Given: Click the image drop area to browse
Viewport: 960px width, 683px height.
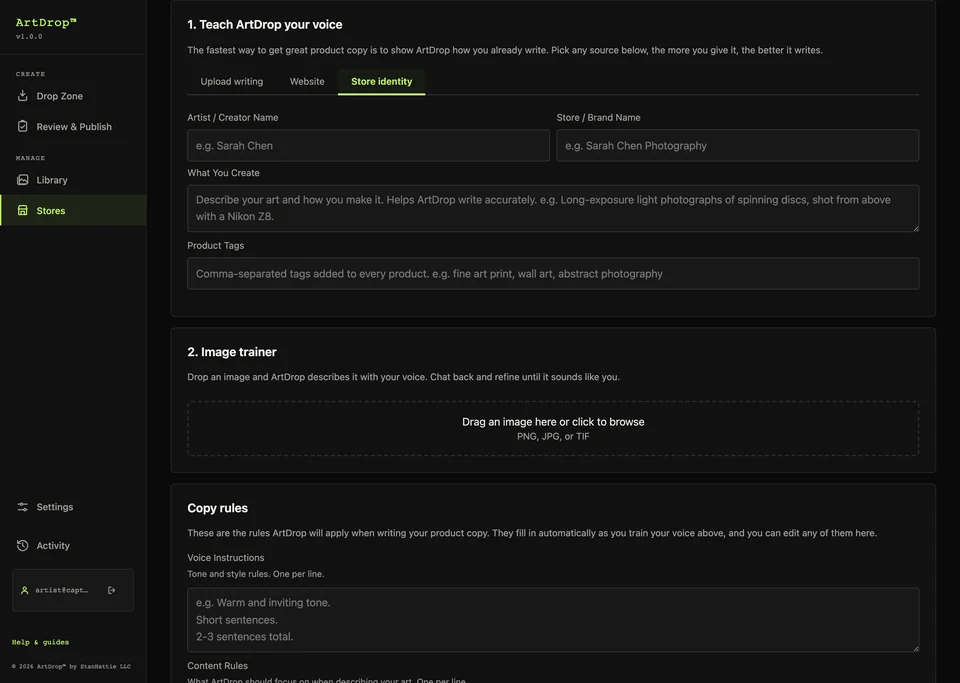Looking at the screenshot, I should tap(553, 428).
